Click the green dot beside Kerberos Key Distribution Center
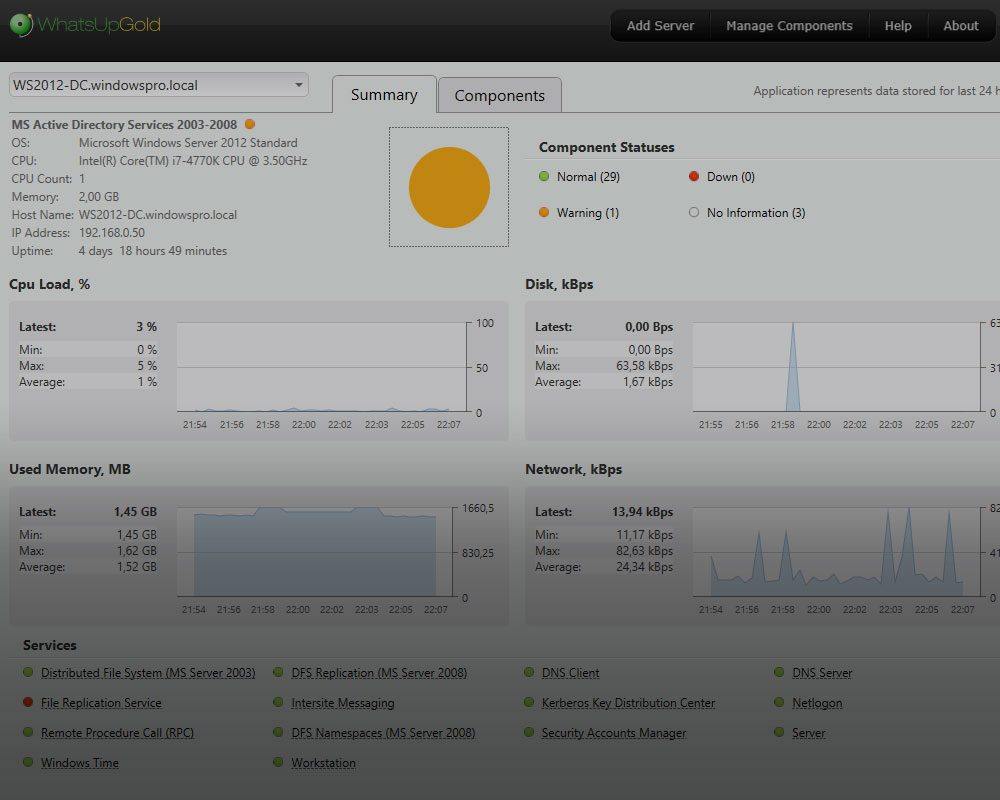 tap(529, 702)
